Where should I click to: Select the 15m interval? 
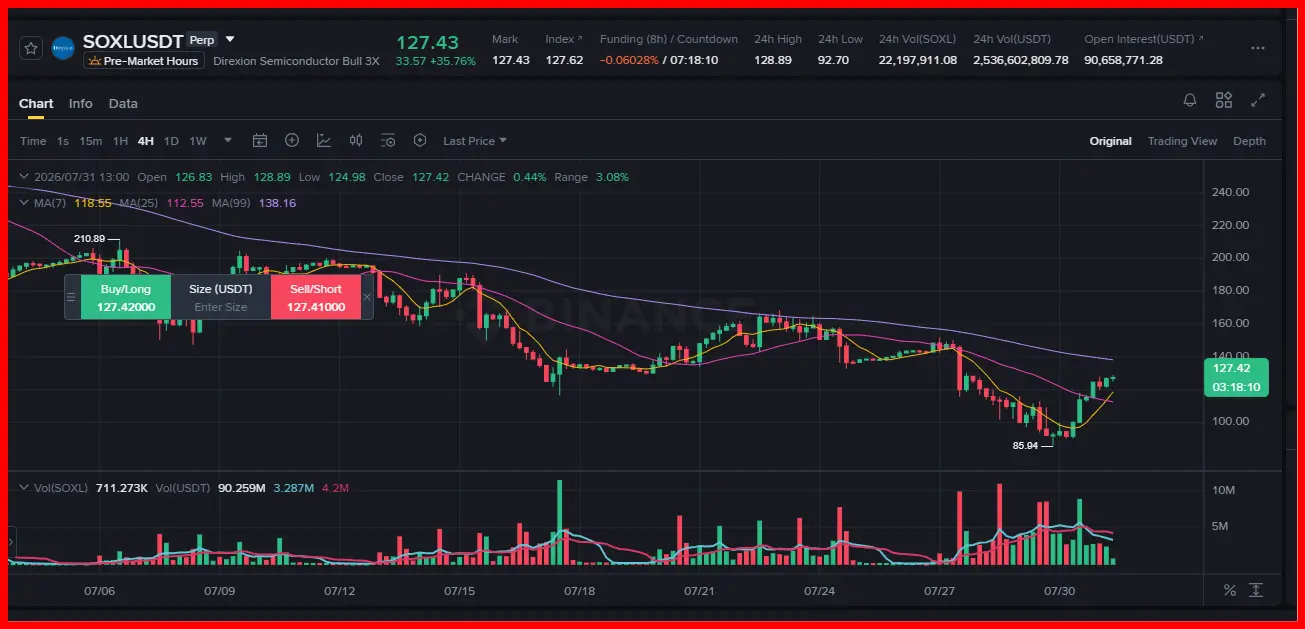tap(91, 141)
